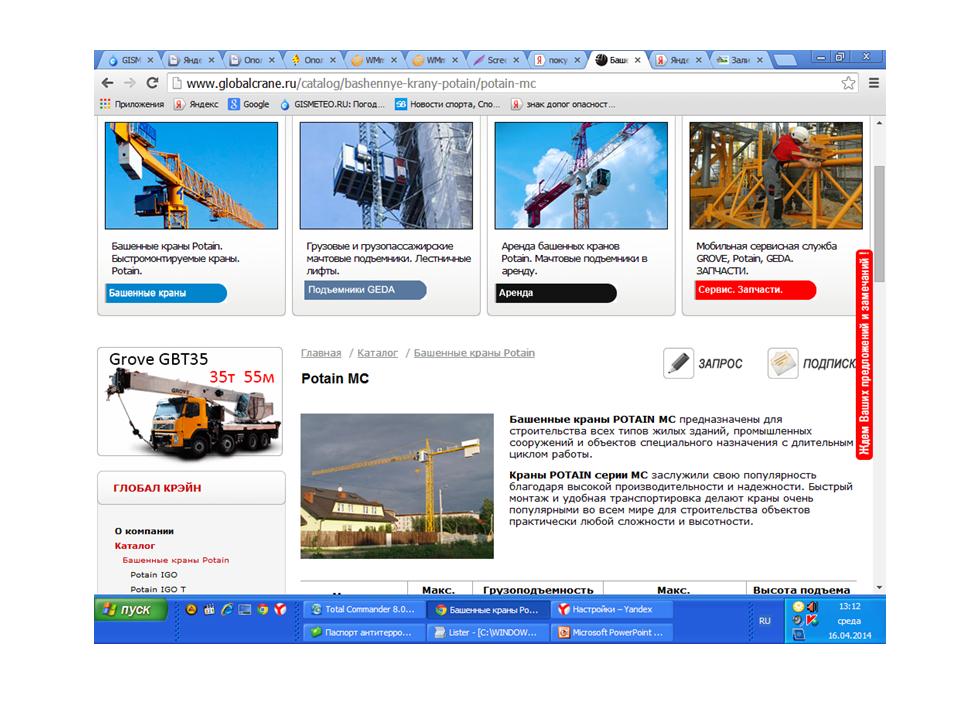Open the Windows пуск start button

pos(131,610)
